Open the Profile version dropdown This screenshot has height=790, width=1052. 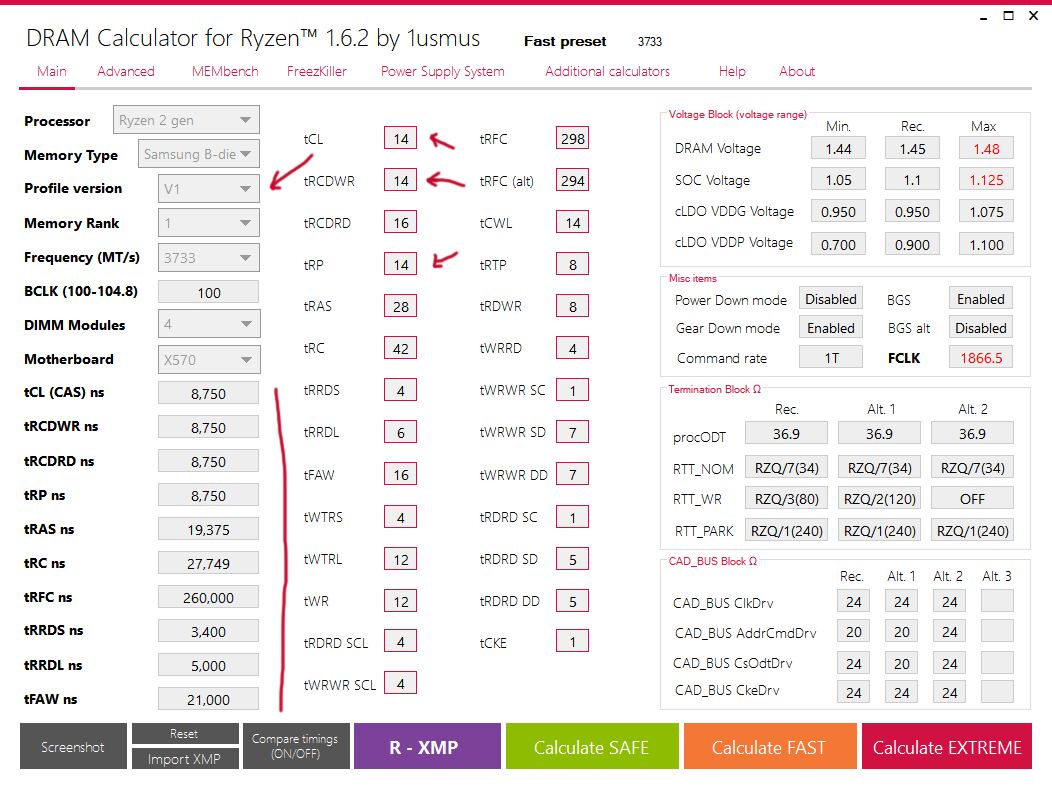click(209, 189)
